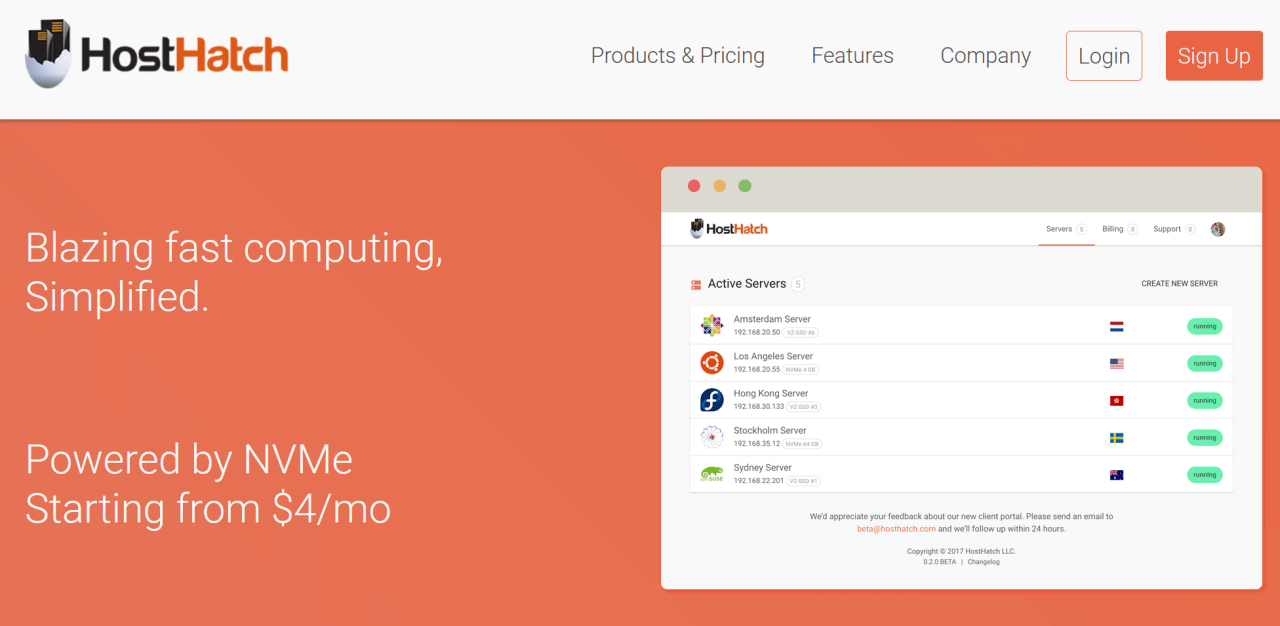Open the Features menu
Screen dimensions: 1280x626
pyautogui.click(x=853, y=56)
